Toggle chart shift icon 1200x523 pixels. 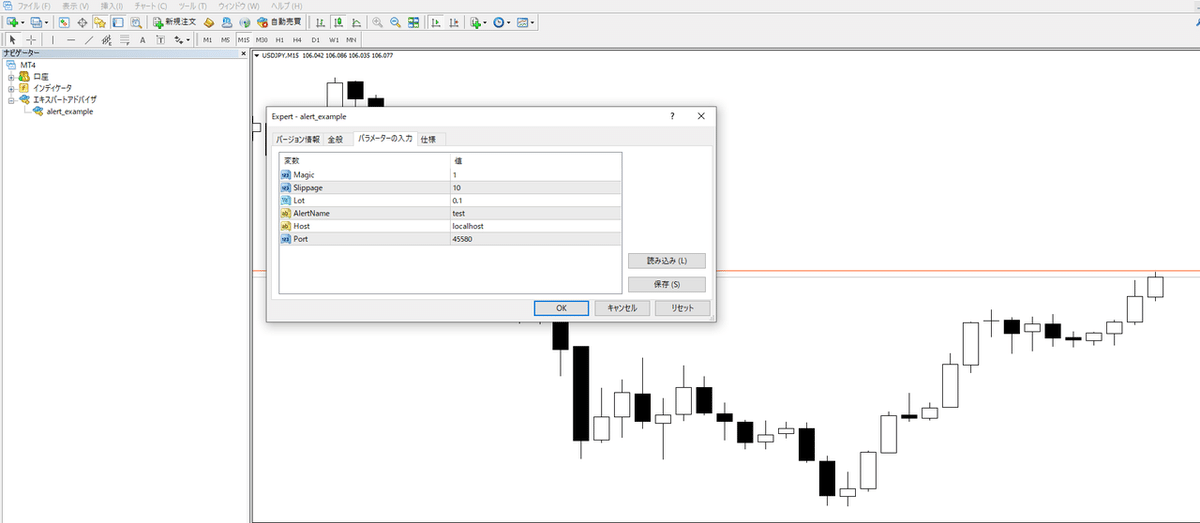tap(454, 22)
